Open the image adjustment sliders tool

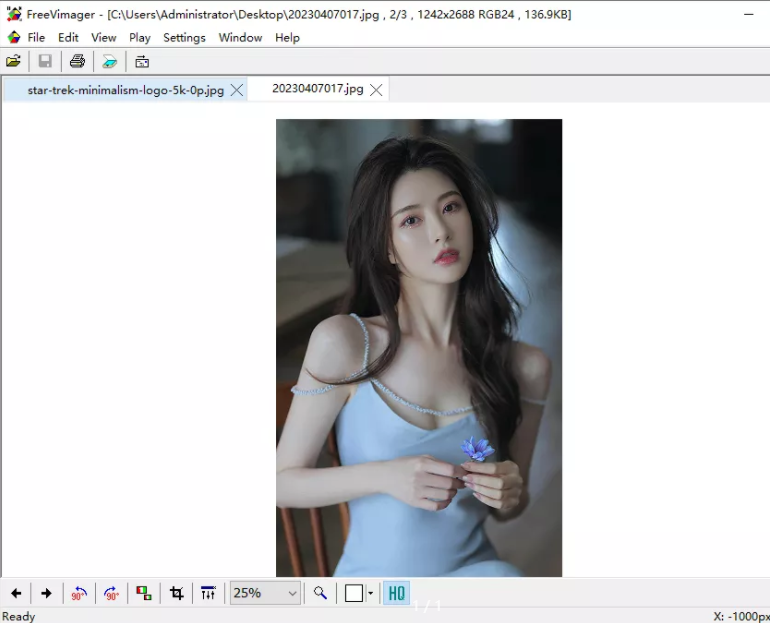coord(208,593)
